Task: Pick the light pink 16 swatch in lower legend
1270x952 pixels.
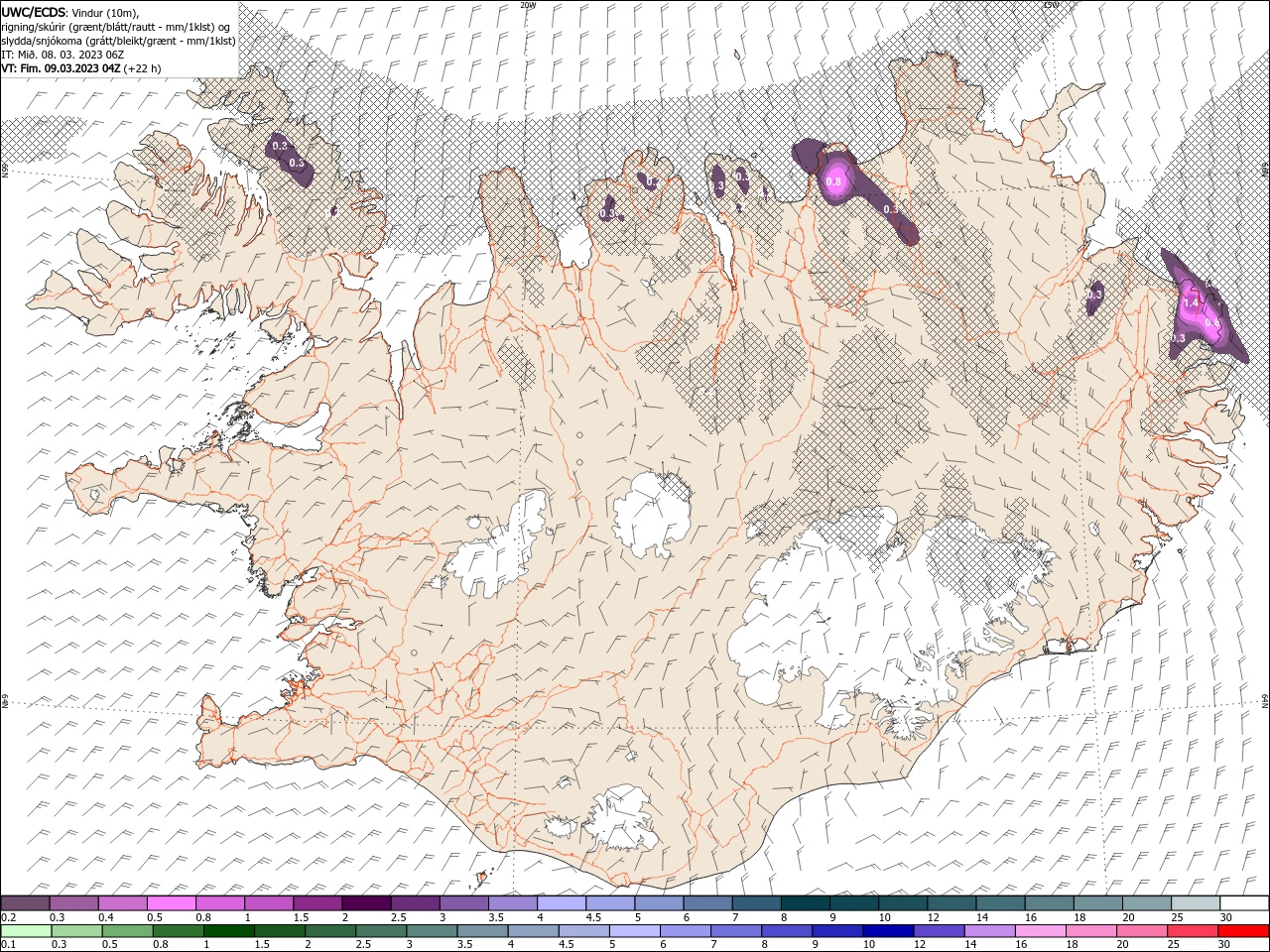Action: click(x=1040, y=931)
